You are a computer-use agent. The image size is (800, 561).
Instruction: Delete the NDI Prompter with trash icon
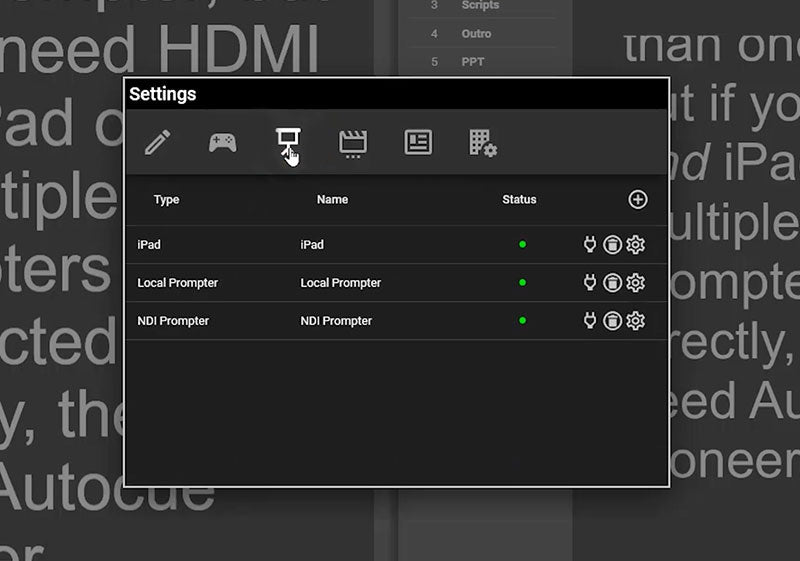click(x=612, y=321)
